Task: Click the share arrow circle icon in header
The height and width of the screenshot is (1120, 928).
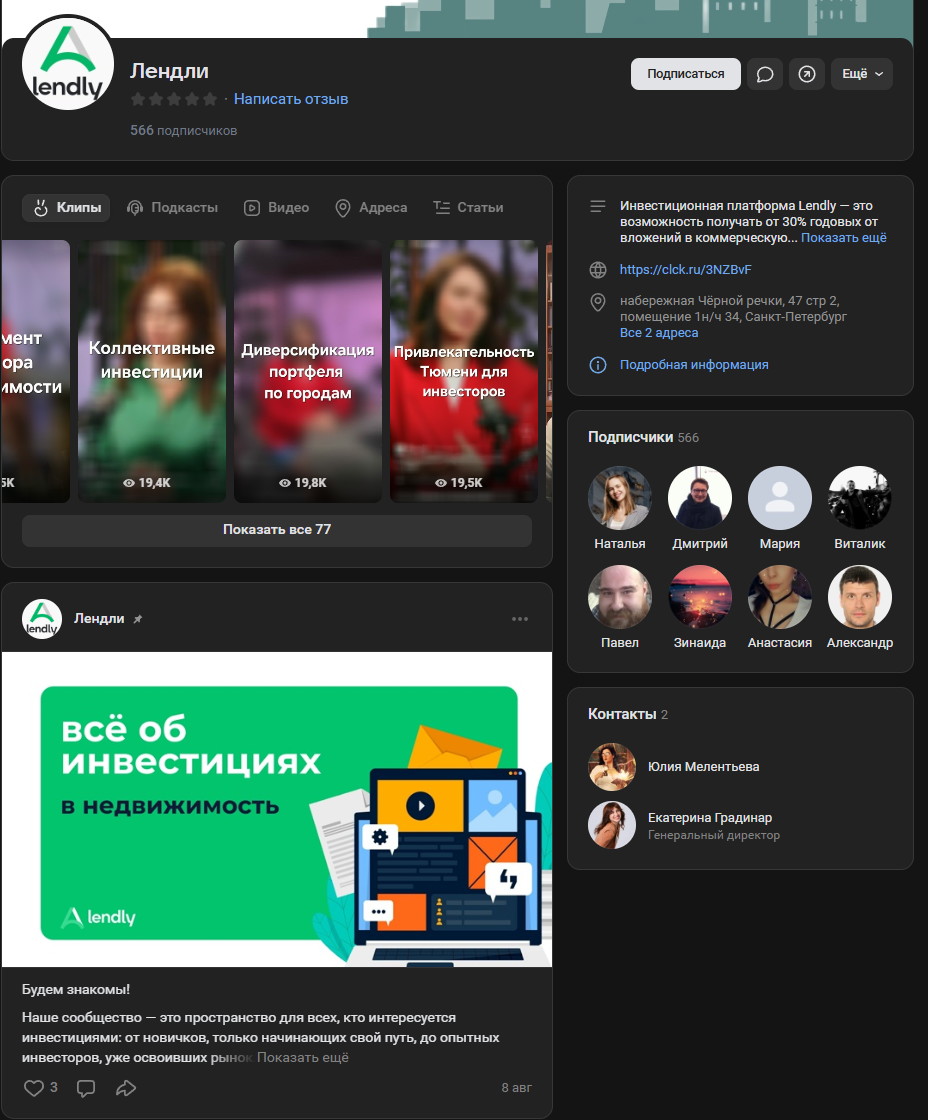Action: coord(807,74)
